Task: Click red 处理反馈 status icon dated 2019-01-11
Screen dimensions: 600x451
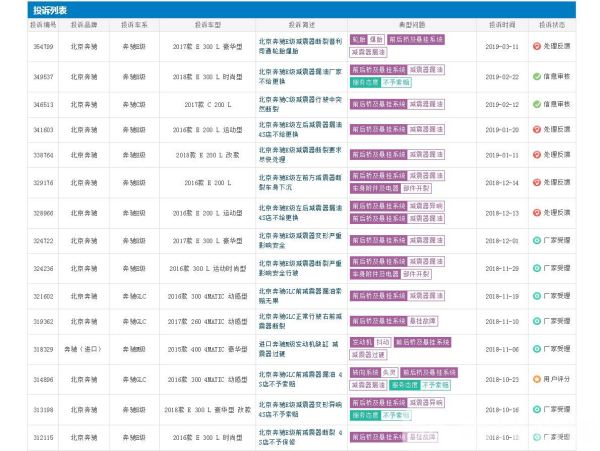Action: point(536,155)
